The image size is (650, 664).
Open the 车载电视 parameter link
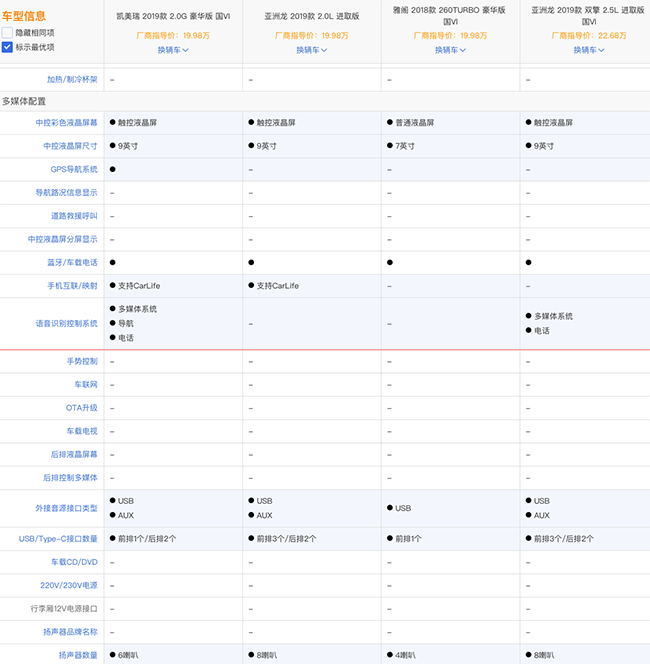tap(82, 431)
